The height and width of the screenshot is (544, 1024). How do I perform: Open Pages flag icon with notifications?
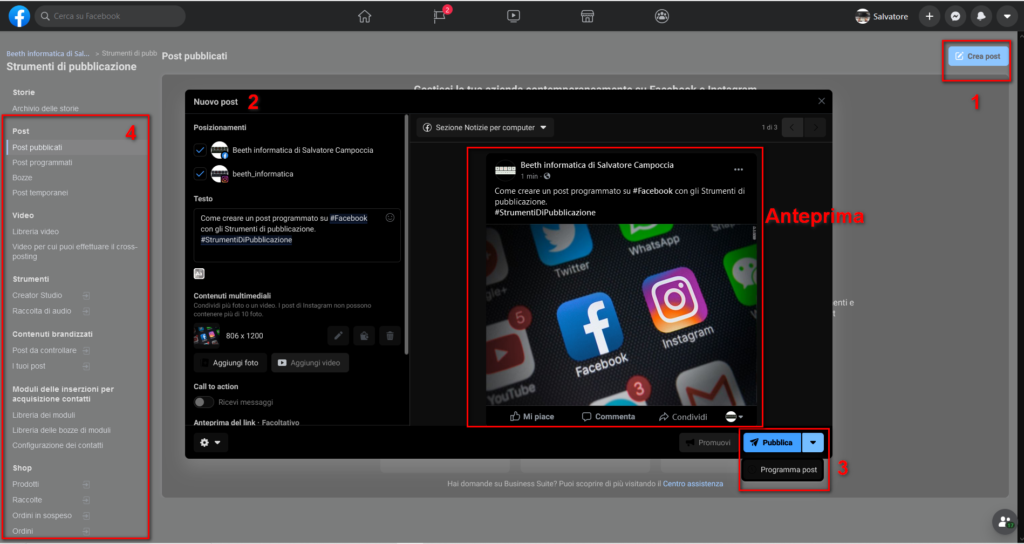440,17
